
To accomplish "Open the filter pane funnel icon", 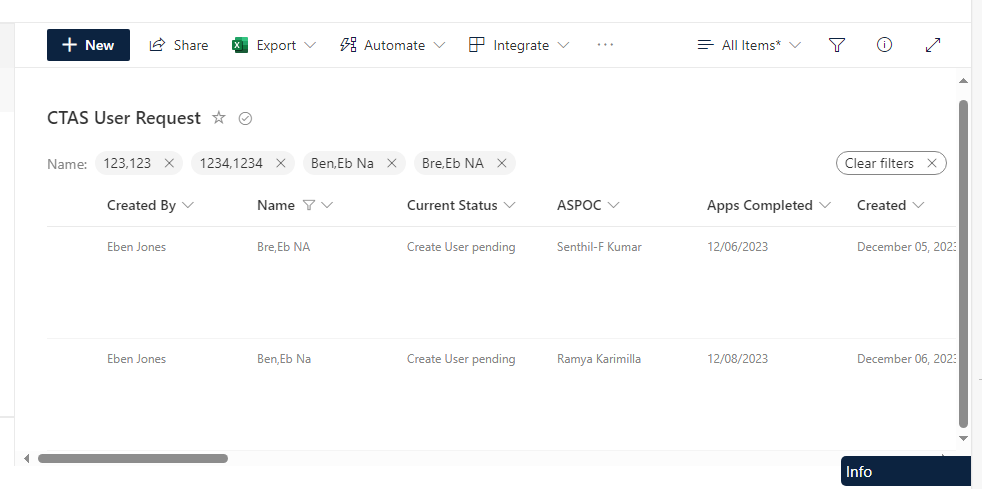I will pos(837,45).
